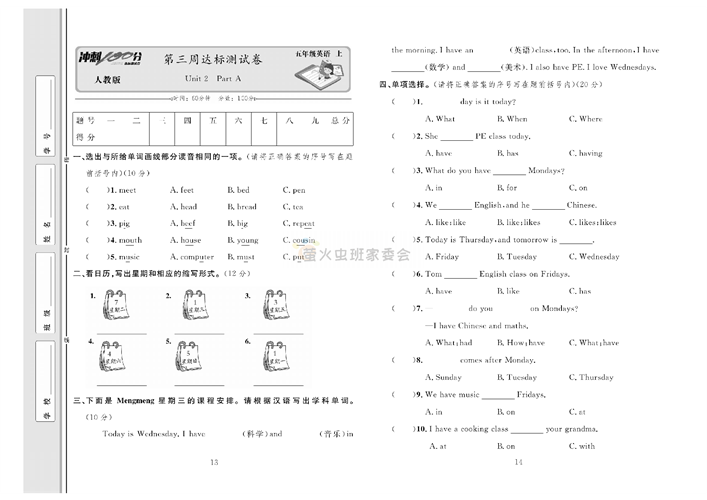Image resolution: width=707 pixels, height=500 pixels.
Task: Choose option 'A. house'
Action: click(185, 240)
